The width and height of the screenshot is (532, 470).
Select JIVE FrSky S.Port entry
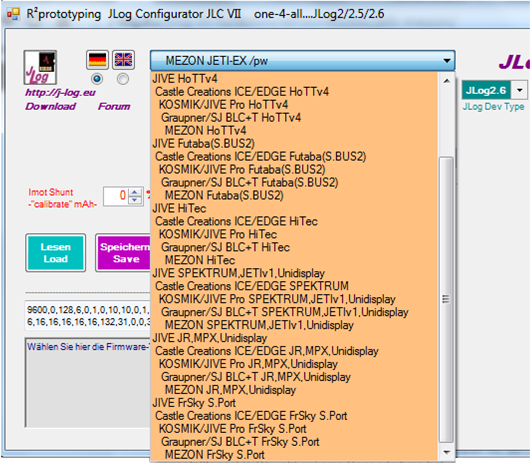294,403
